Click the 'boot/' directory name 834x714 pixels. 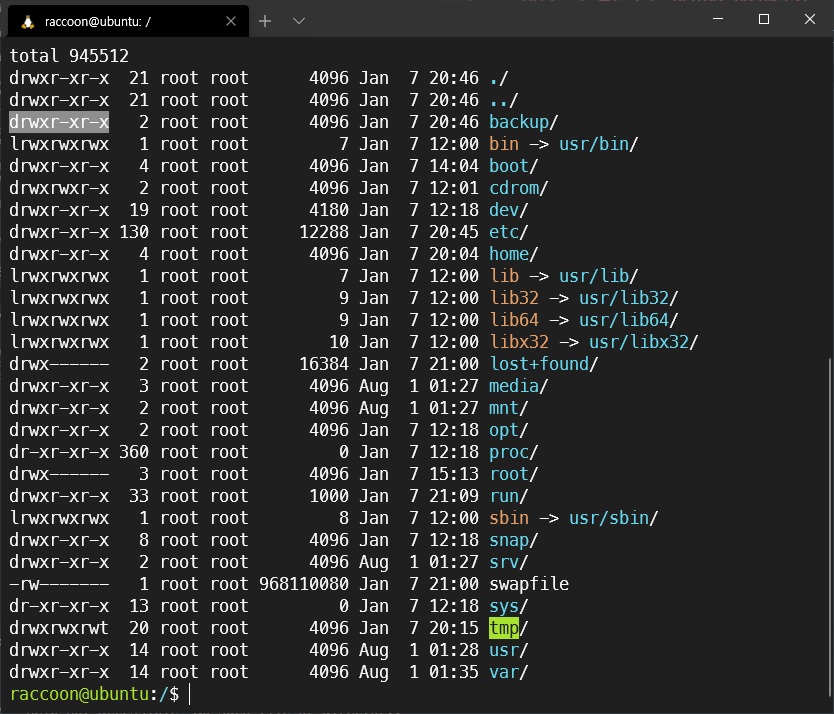point(514,166)
